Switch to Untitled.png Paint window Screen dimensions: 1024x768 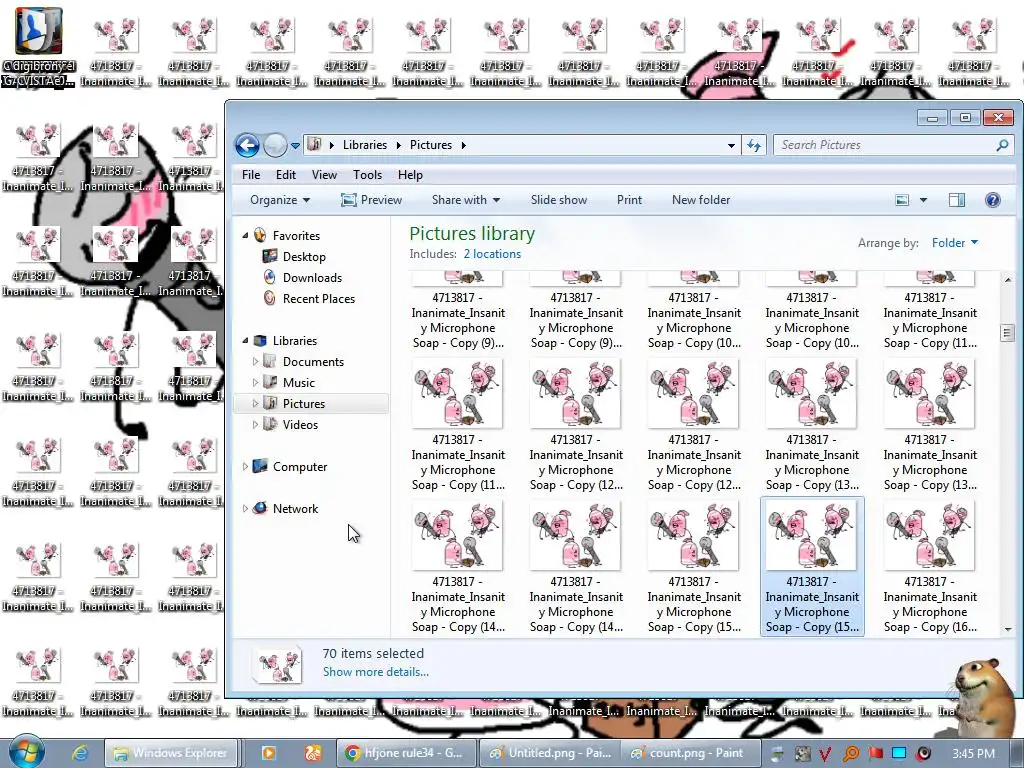(x=550, y=753)
